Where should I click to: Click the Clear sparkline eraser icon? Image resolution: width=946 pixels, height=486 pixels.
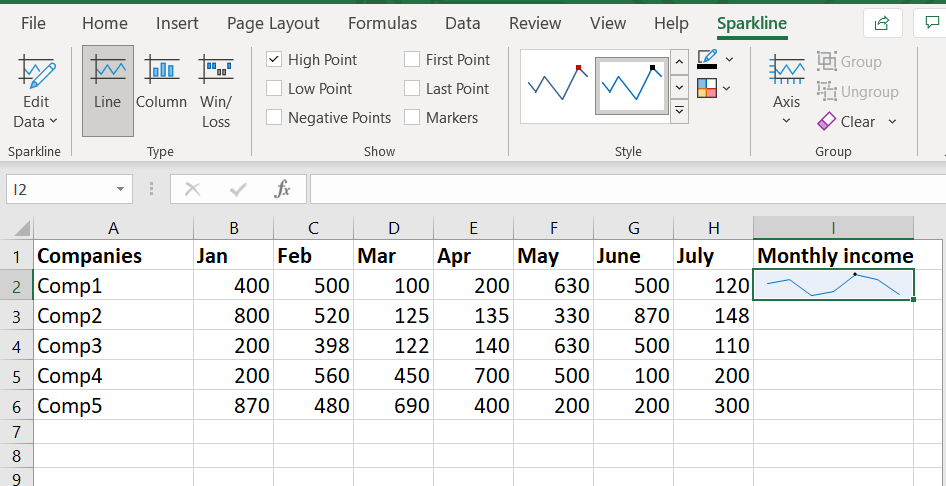pos(826,121)
